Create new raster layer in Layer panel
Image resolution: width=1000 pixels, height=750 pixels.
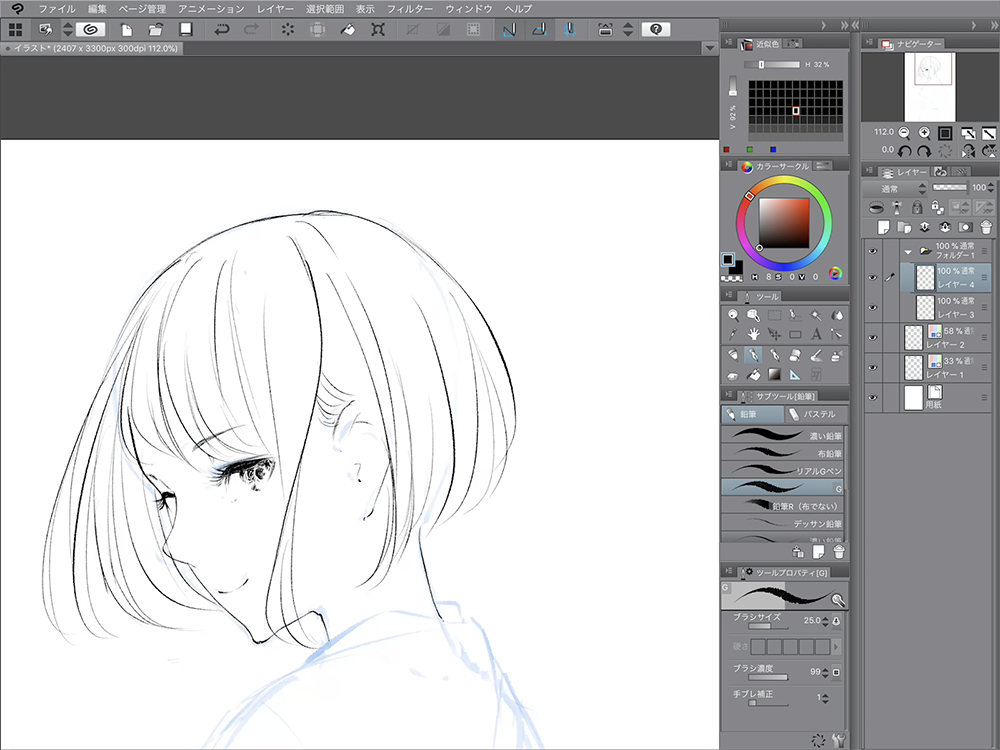(883, 227)
